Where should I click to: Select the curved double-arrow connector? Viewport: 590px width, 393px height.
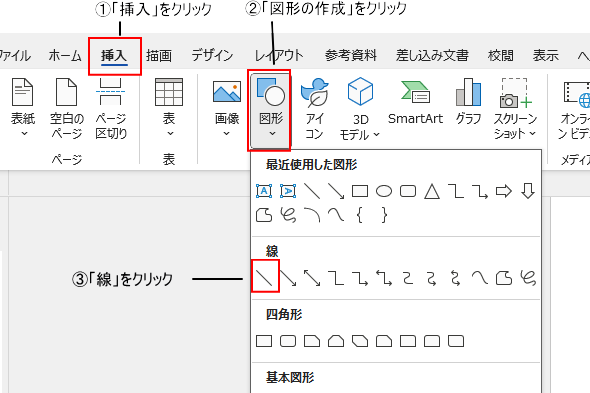[456, 278]
